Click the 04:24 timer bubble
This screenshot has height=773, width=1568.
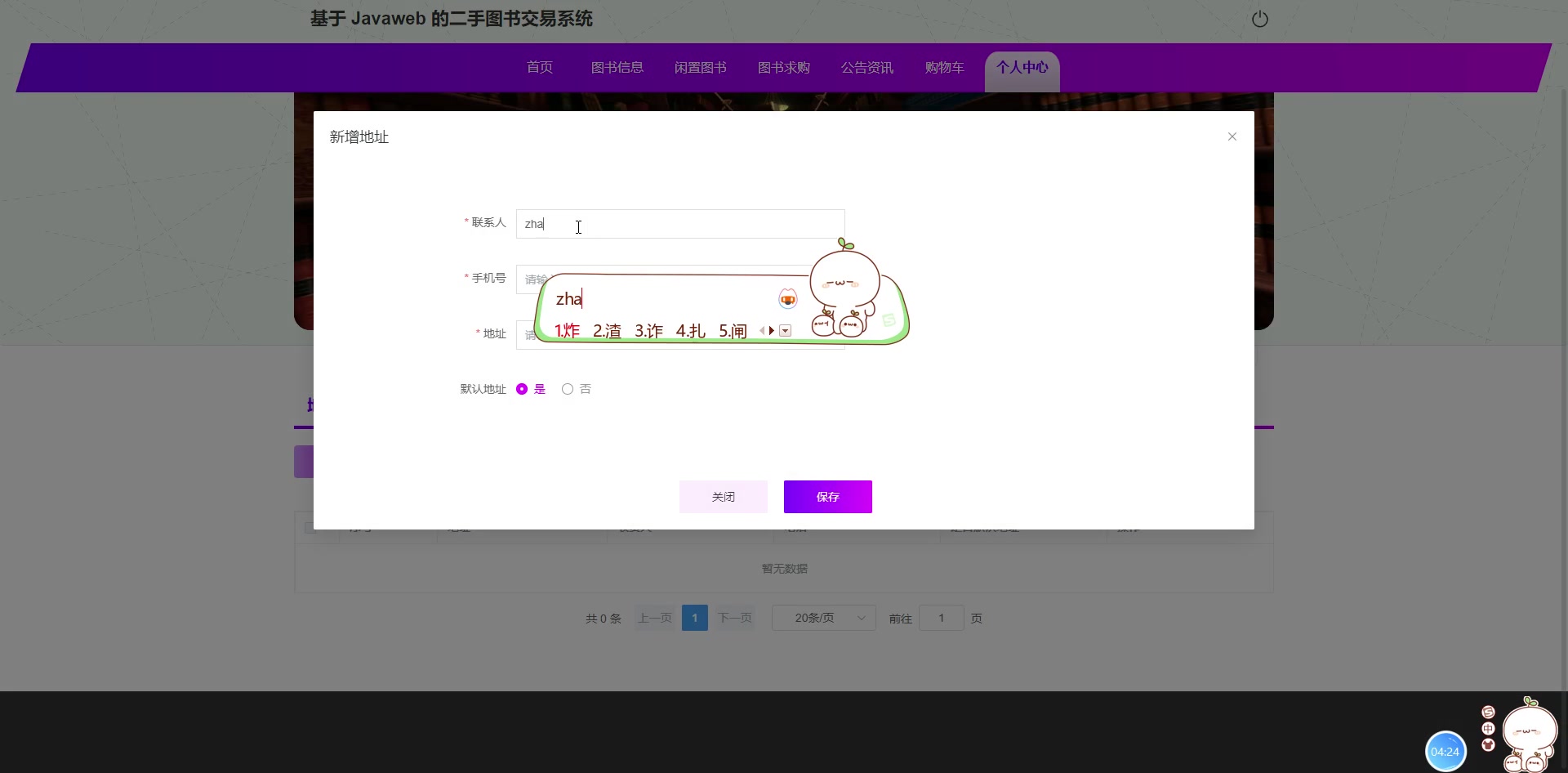tap(1445, 752)
